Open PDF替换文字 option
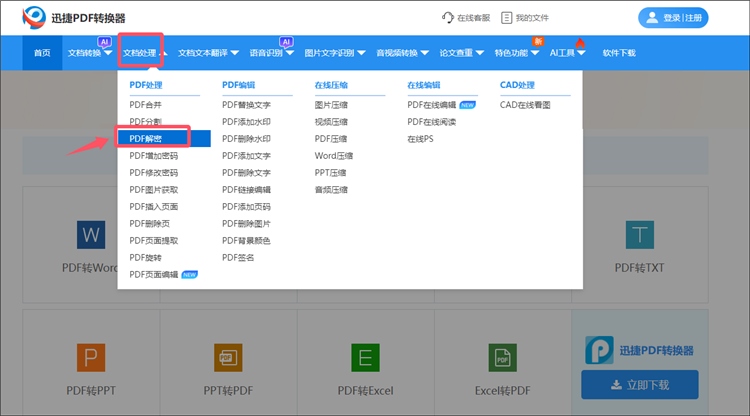The image size is (750, 416). (x=246, y=105)
